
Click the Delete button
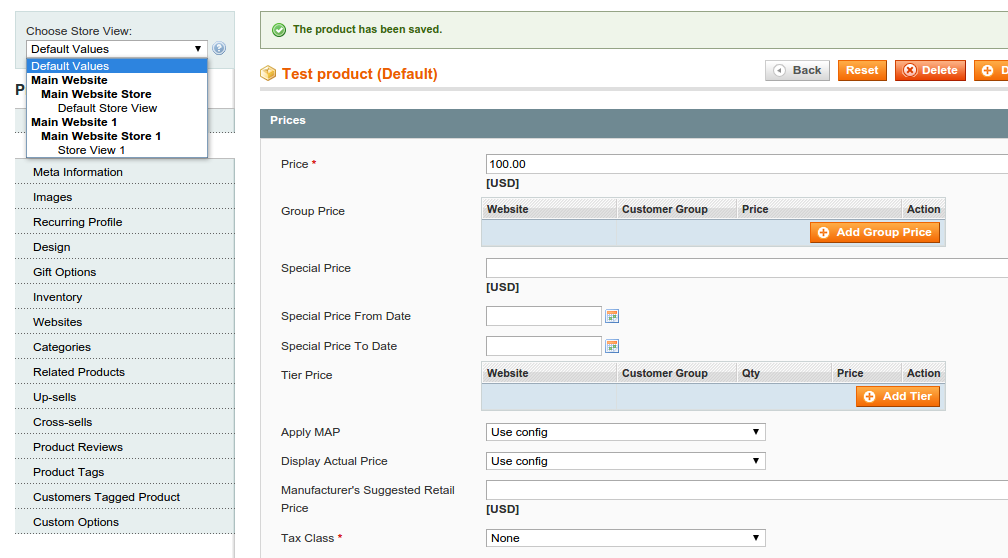[930, 70]
